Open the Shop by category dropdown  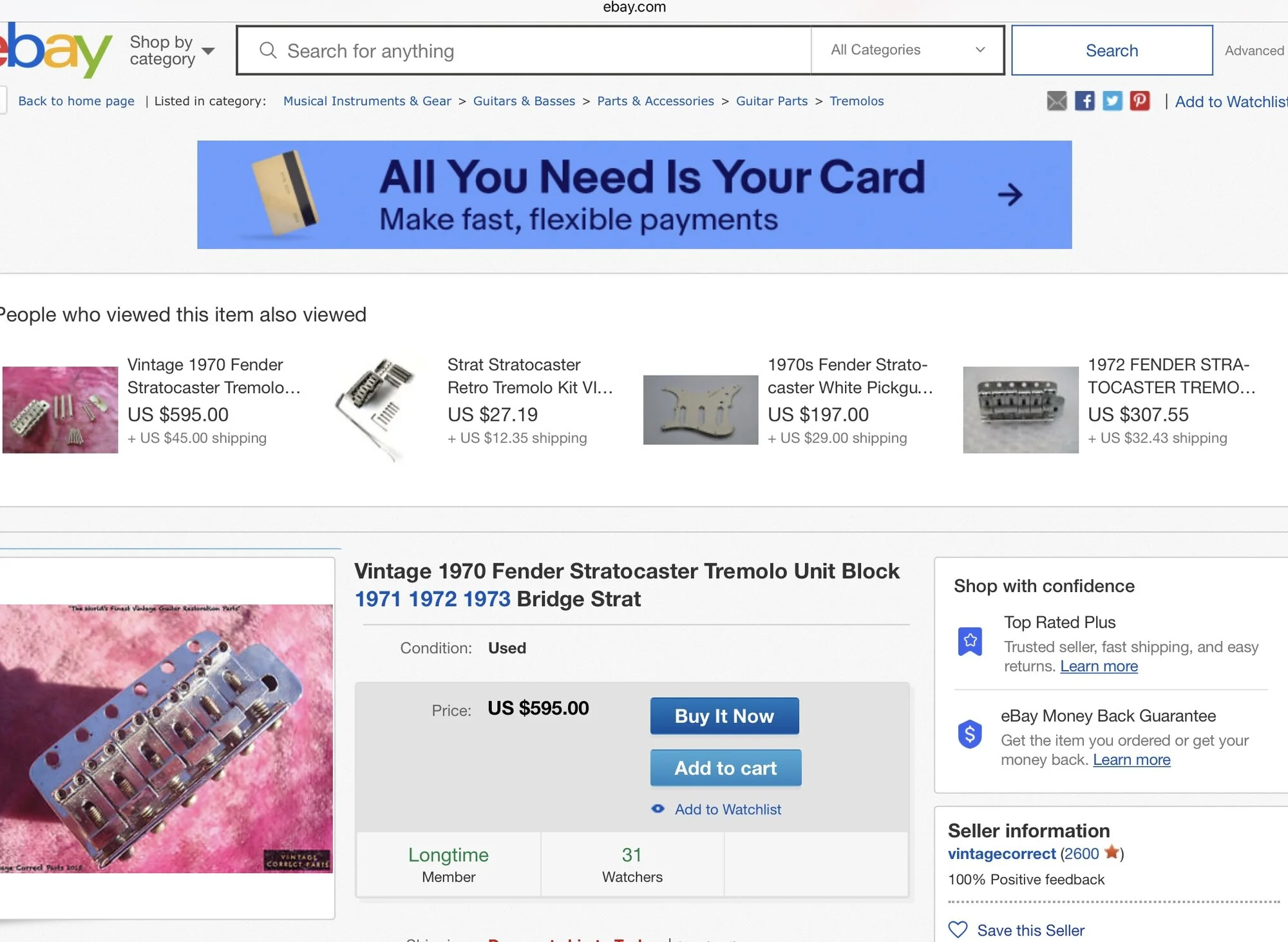click(x=172, y=50)
